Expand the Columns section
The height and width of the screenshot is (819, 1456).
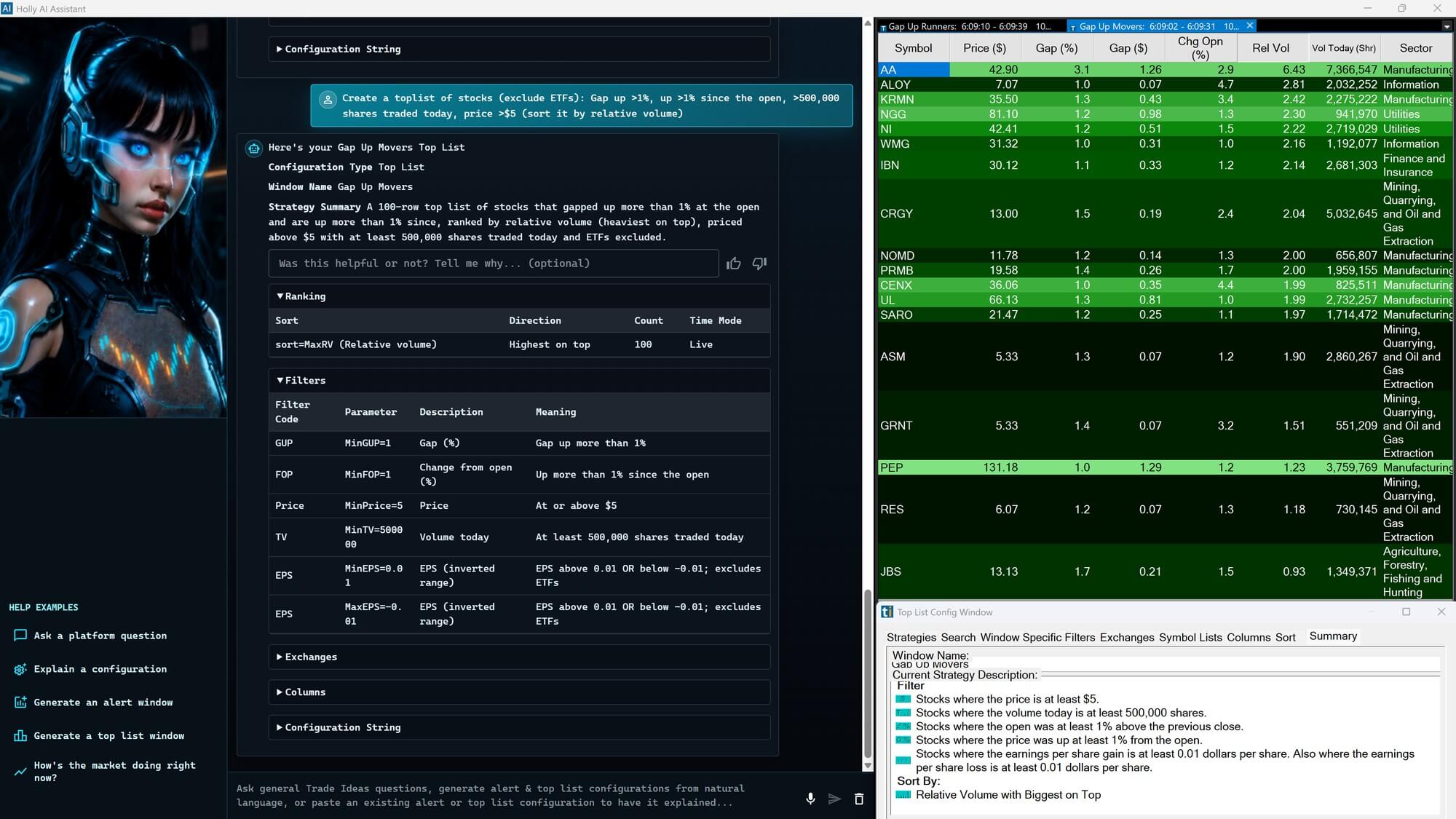(x=519, y=692)
